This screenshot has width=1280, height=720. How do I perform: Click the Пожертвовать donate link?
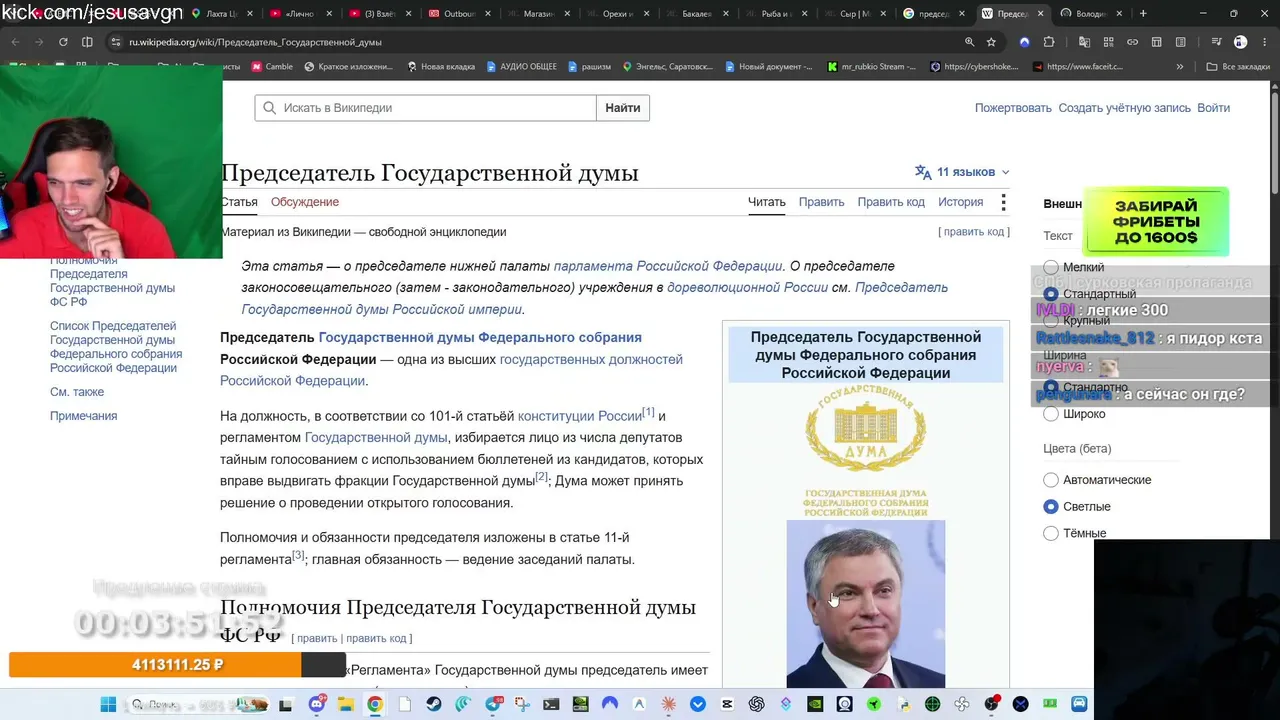pyautogui.click(x=1013, y=108)
